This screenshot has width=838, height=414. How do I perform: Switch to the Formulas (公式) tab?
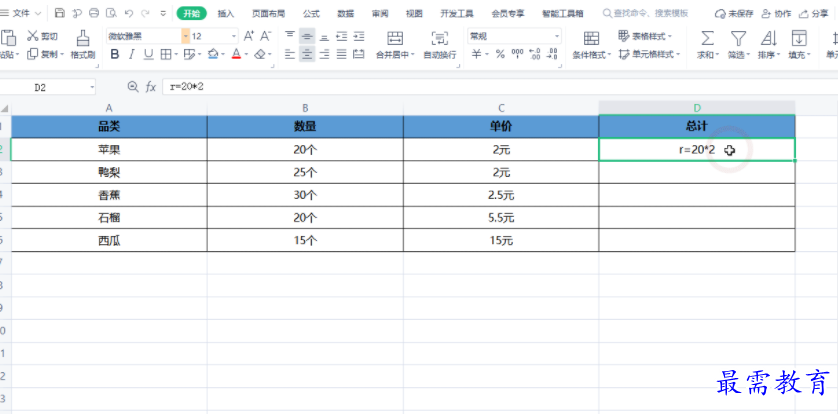311,13
